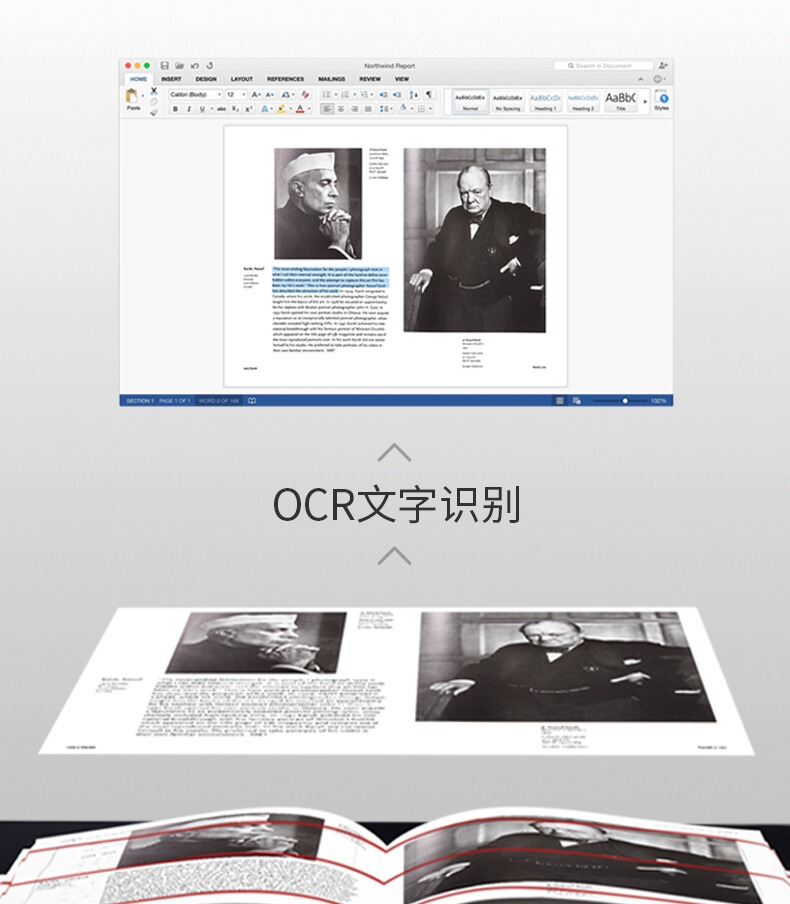Increase font size with the large A icon
The image size is (790, 904).
click(256, 95)
